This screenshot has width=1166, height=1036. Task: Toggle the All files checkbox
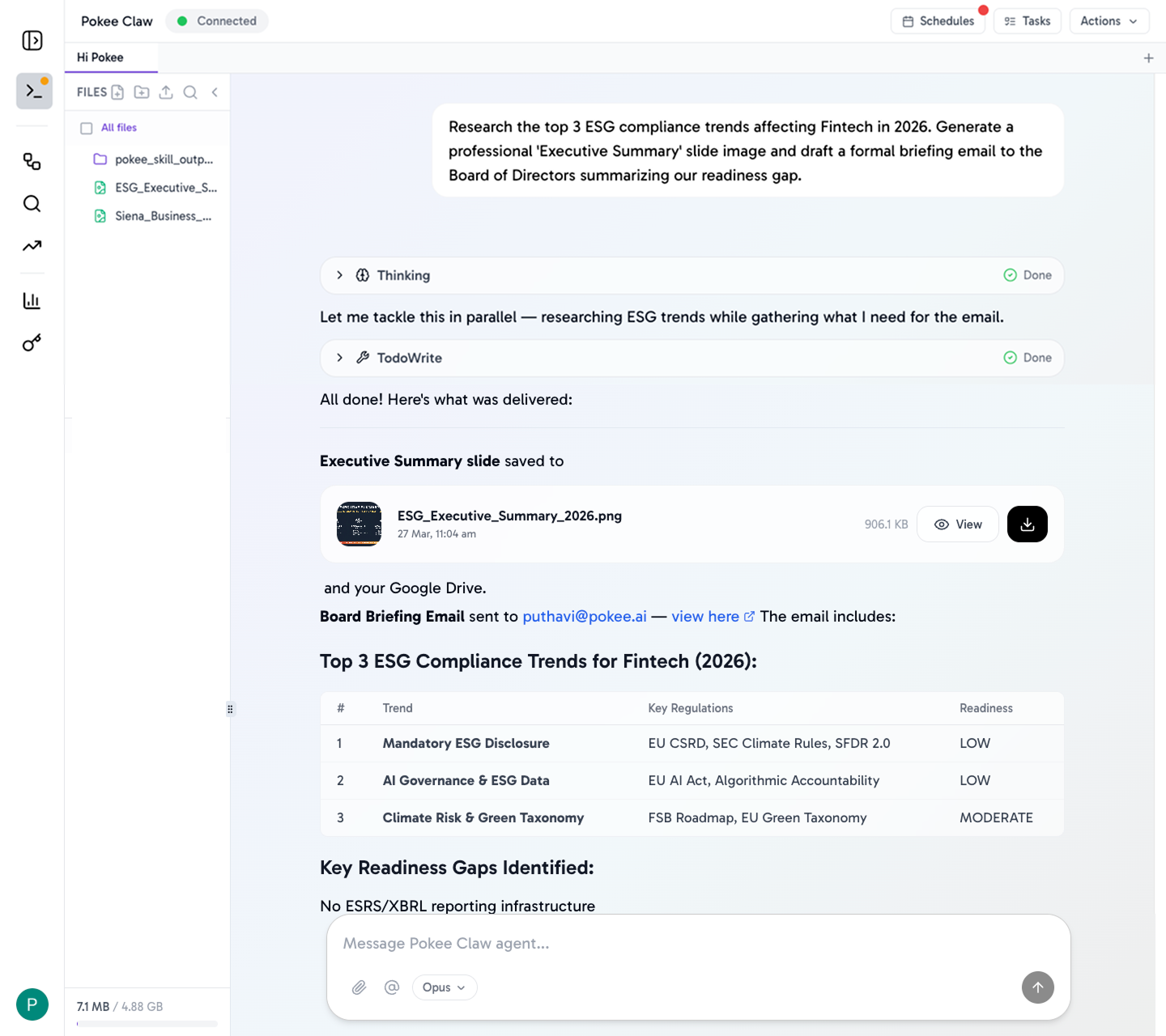tap(87, 128)
